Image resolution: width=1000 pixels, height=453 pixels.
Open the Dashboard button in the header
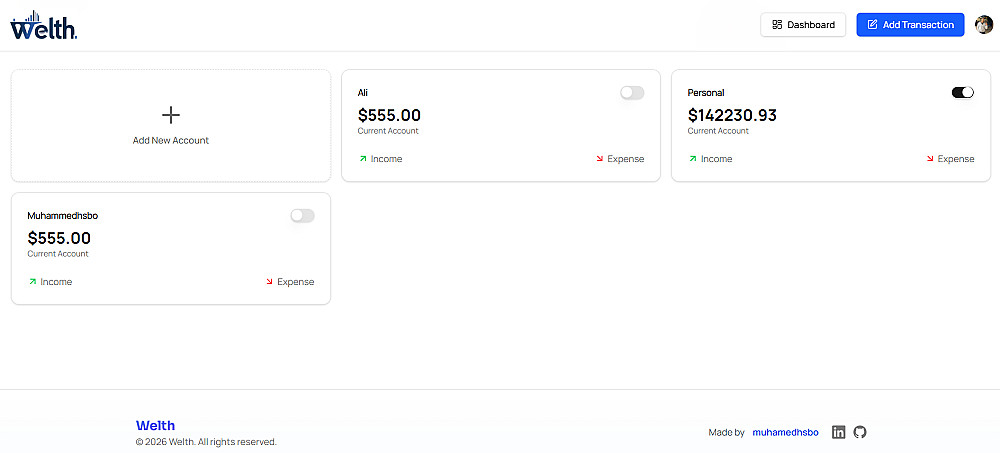click(x=803, y=25)
